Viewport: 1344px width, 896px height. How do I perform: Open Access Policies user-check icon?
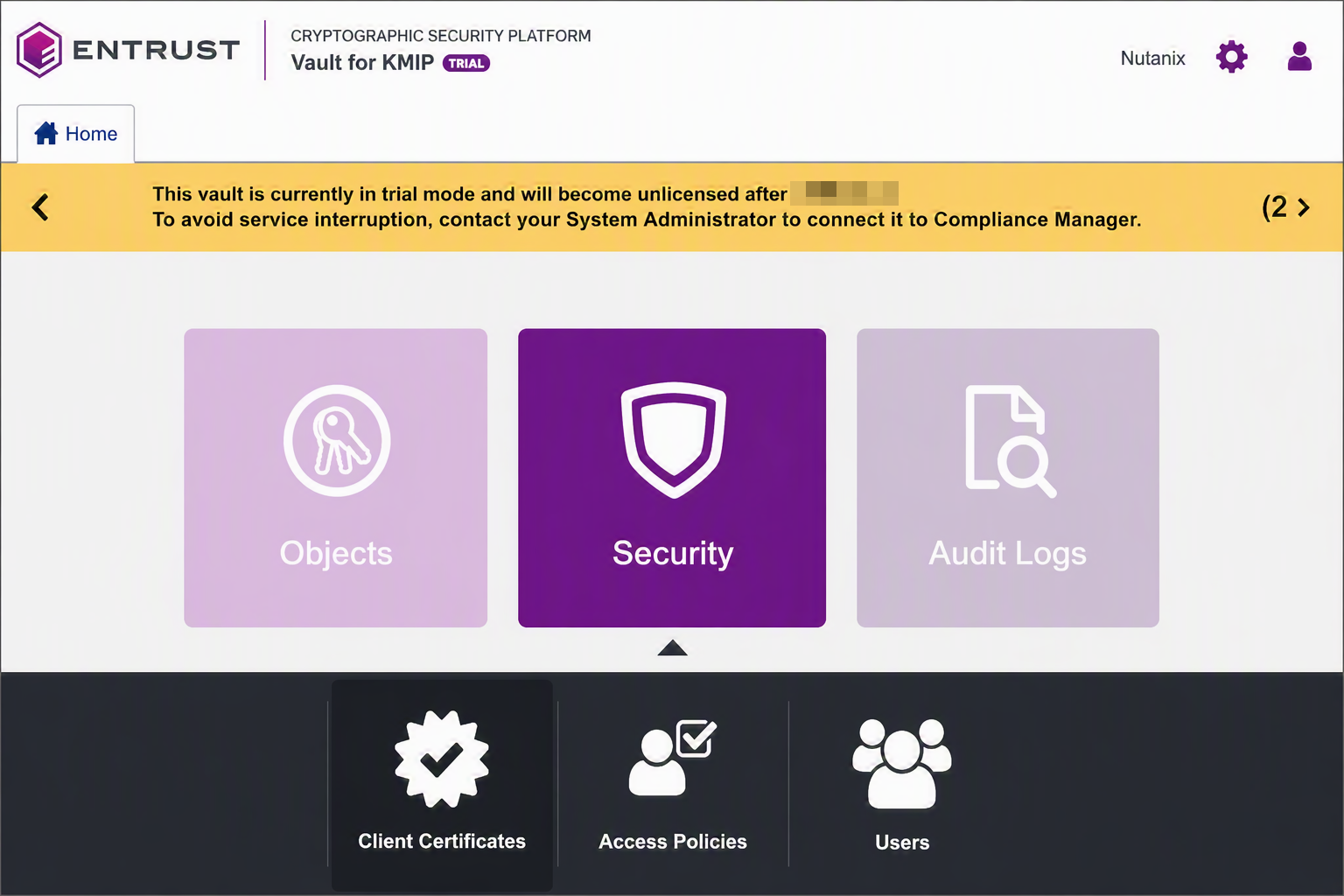672,758
